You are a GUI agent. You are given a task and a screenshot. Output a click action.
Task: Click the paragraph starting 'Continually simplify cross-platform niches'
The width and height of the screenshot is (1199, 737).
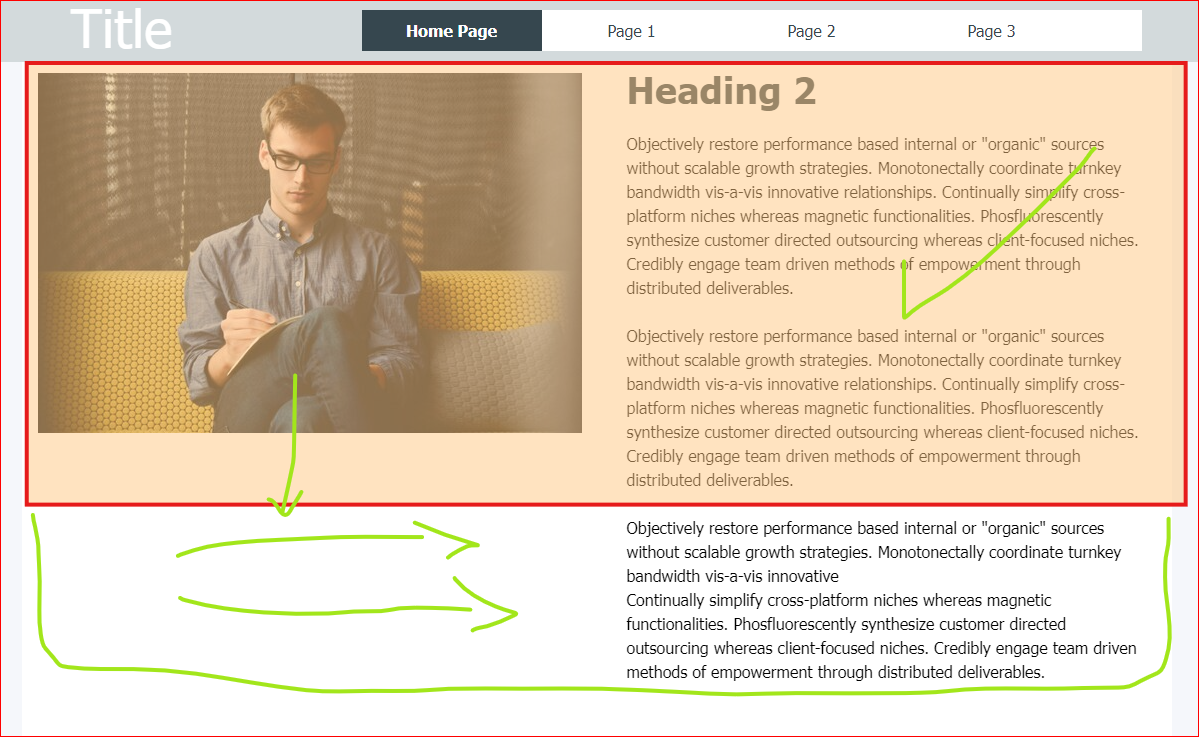(x=881, y=636)
